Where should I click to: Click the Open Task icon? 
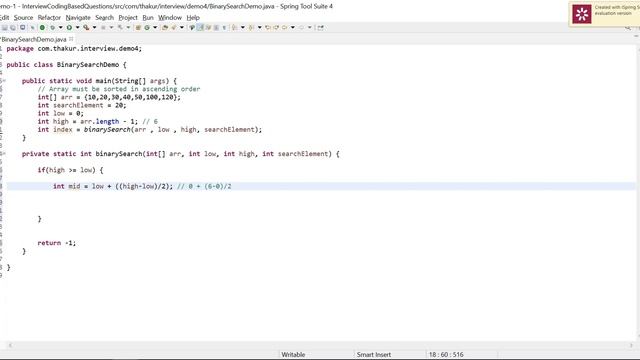tap(173, 27)
